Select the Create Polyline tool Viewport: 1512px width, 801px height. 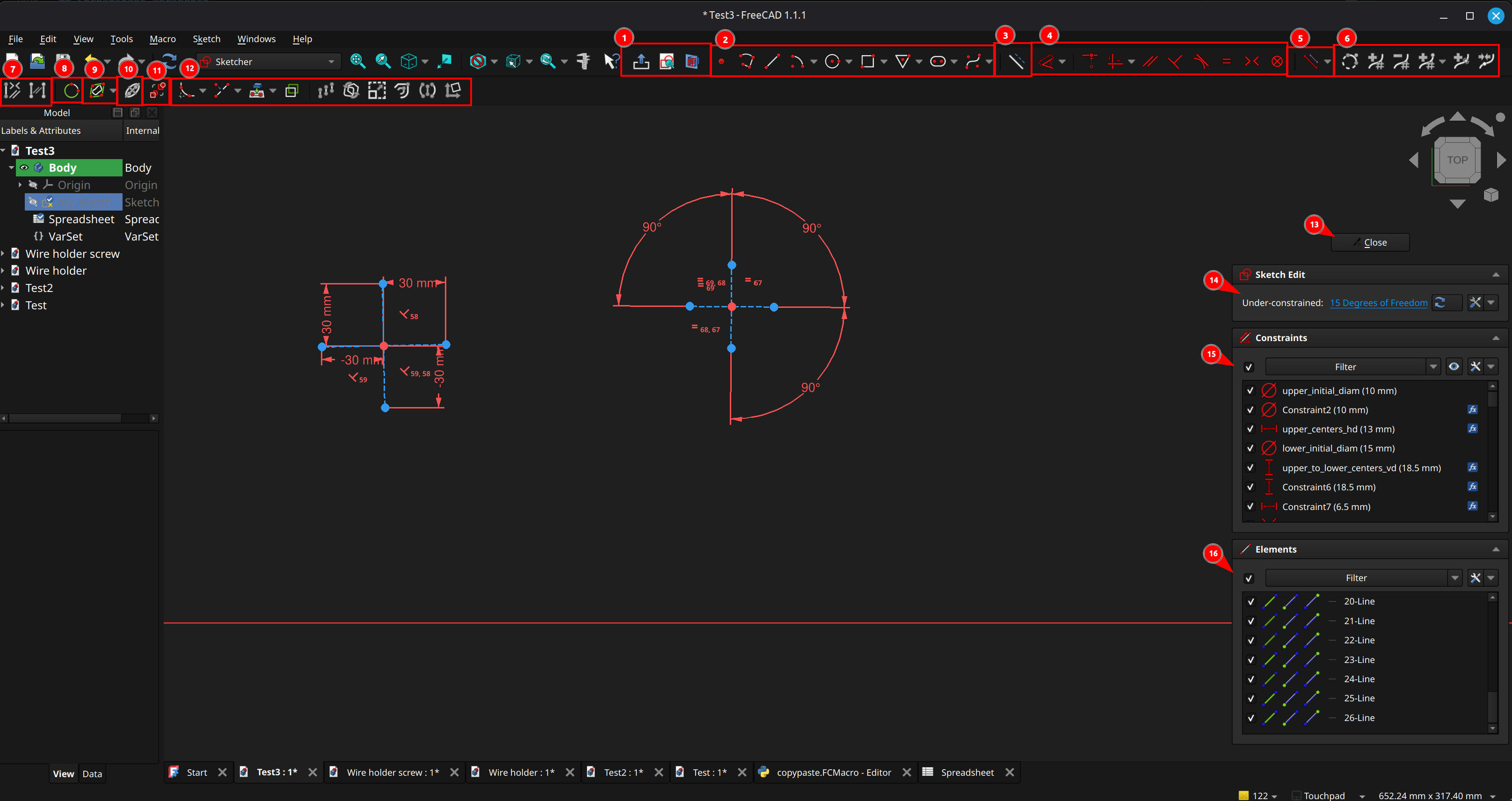(x=747, y=61)
